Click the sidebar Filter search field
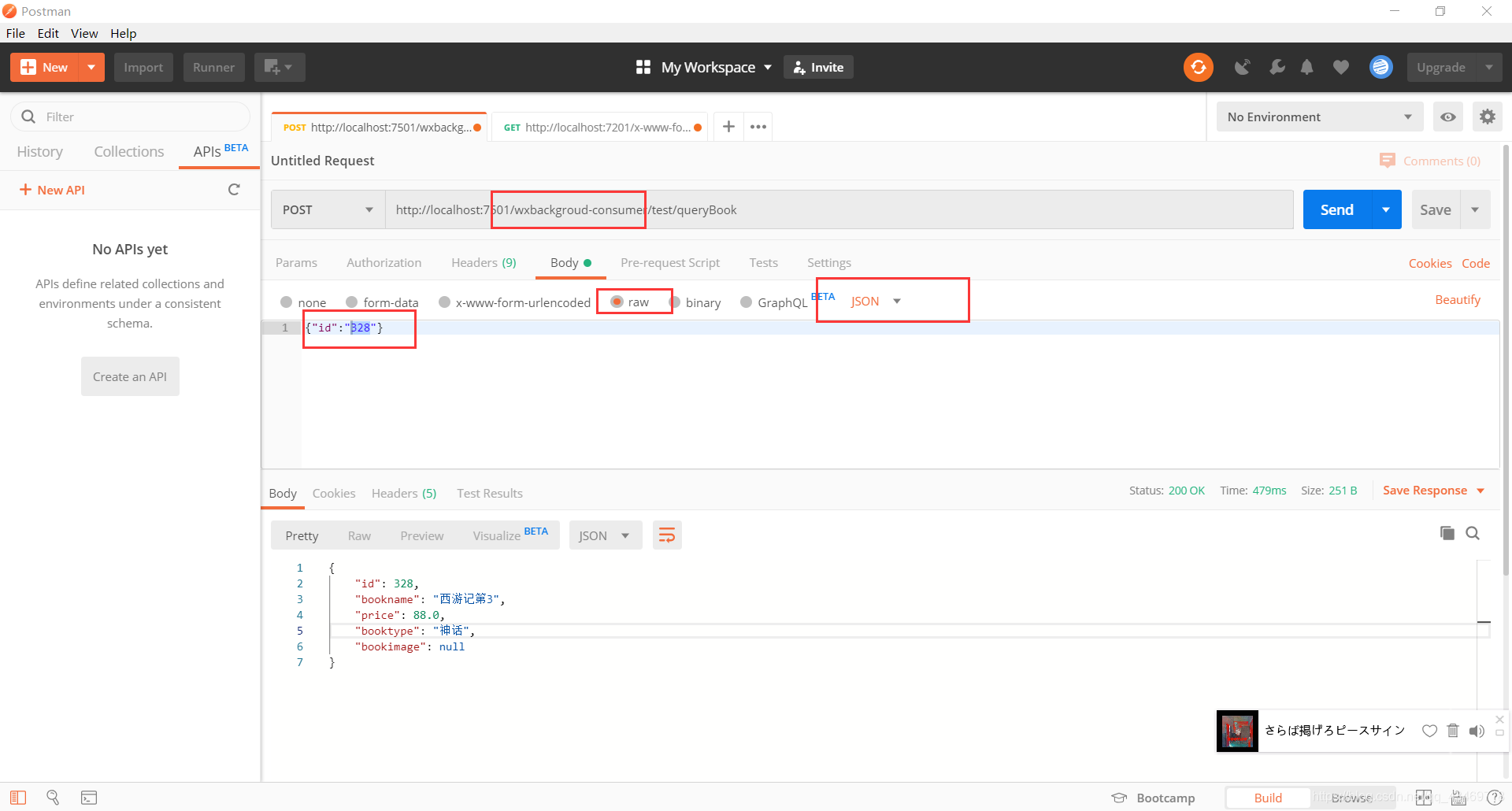The width and height of the screenshot is (1512, 811). [130, 117]
